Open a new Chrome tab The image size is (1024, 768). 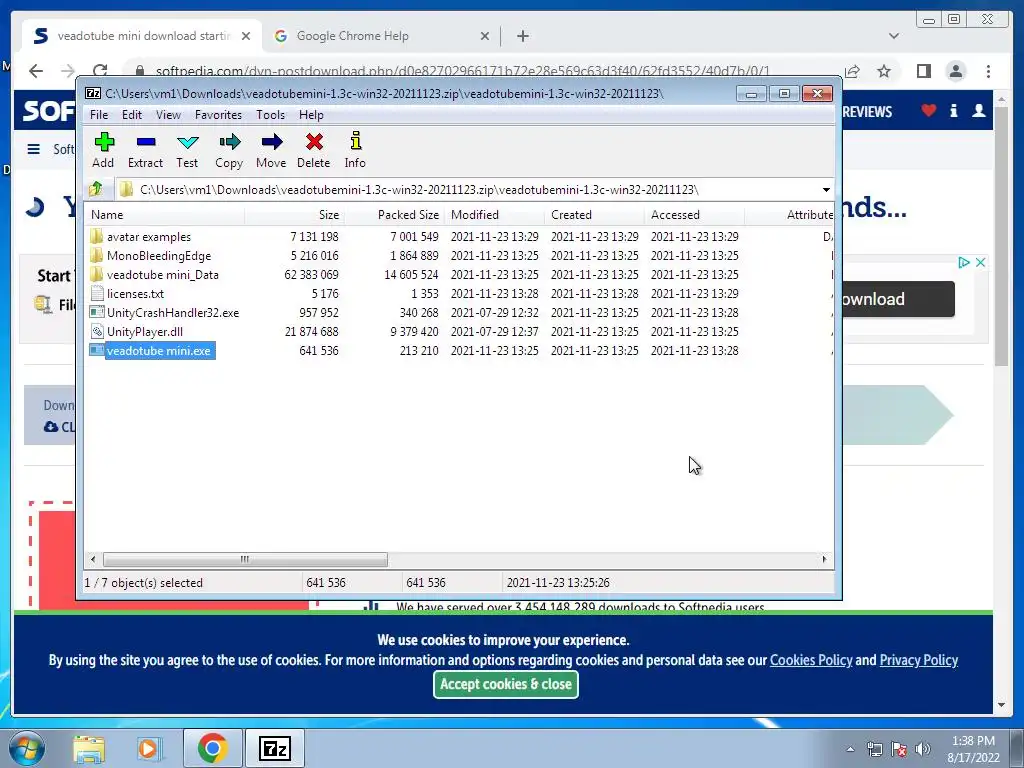coord(522,36)
